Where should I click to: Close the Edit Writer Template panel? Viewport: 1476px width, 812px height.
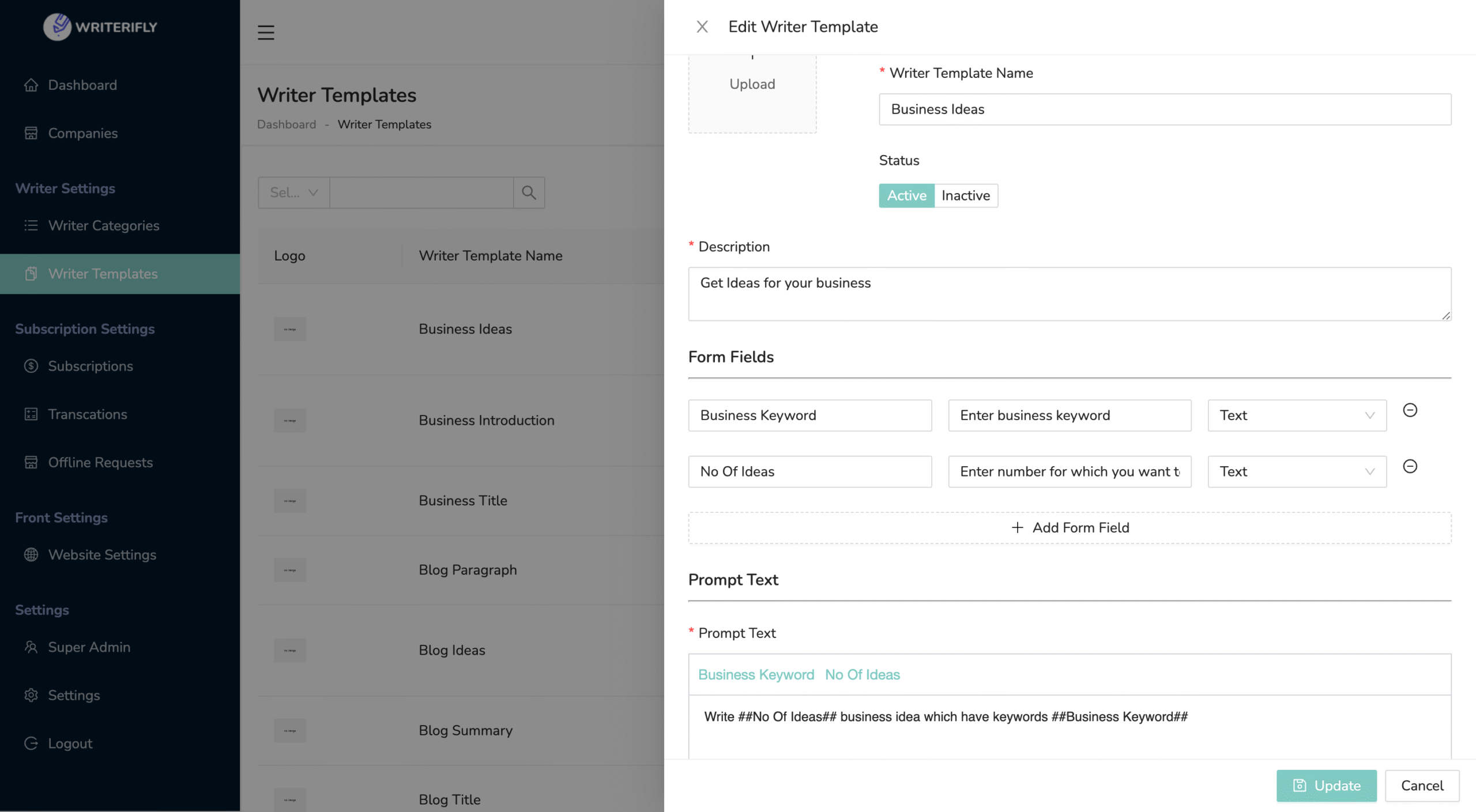click(x=702, y=27)
